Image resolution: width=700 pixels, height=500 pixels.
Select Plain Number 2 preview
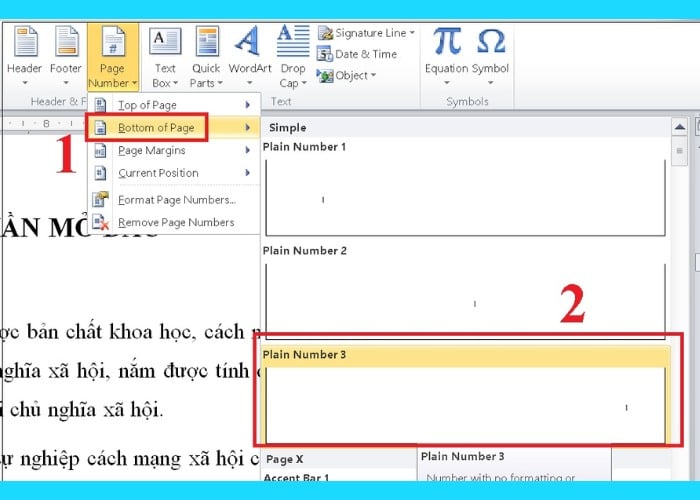coord(465,301)
